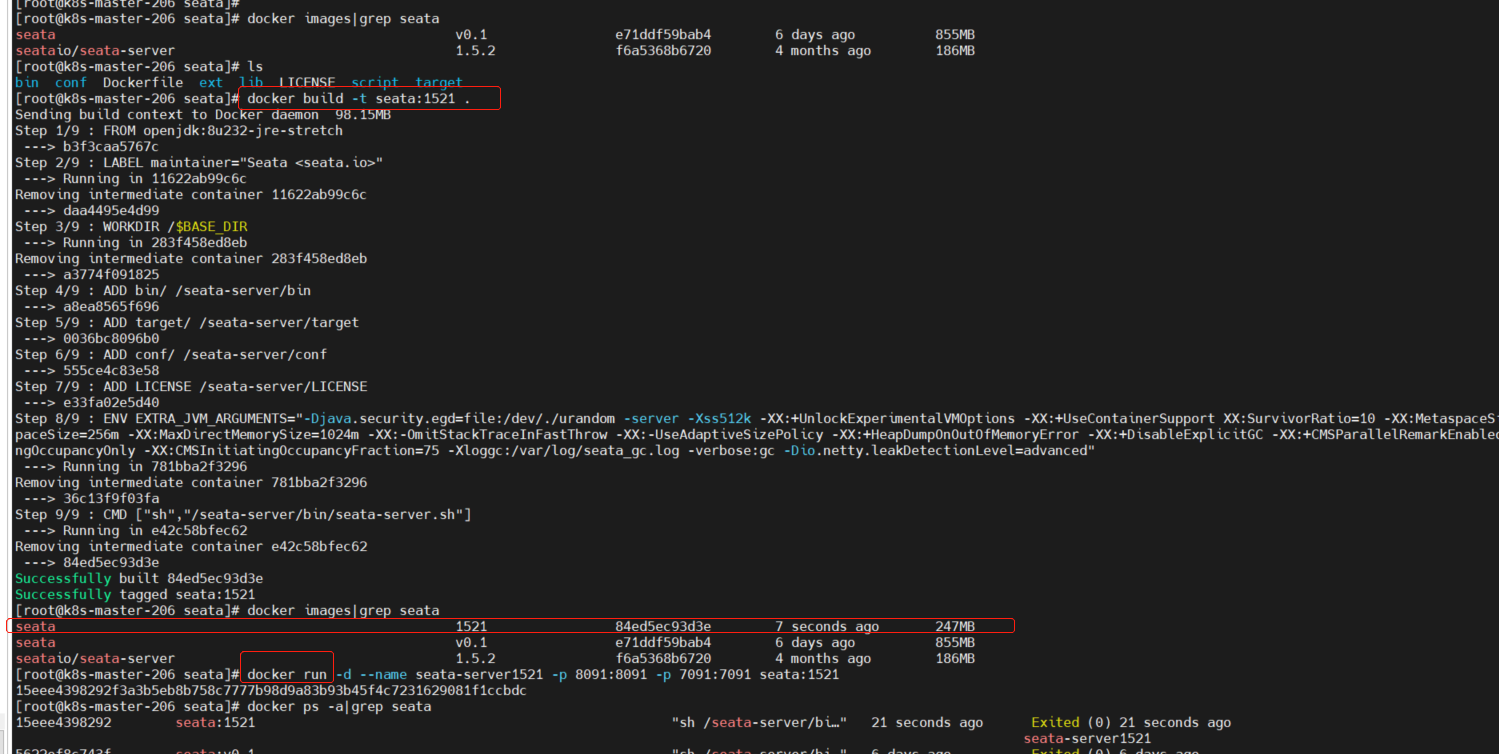The height and width of the screenshot is (754, 1499).
Task: Select the build context size '98.15MB'
Action: [x=363, y=115]
